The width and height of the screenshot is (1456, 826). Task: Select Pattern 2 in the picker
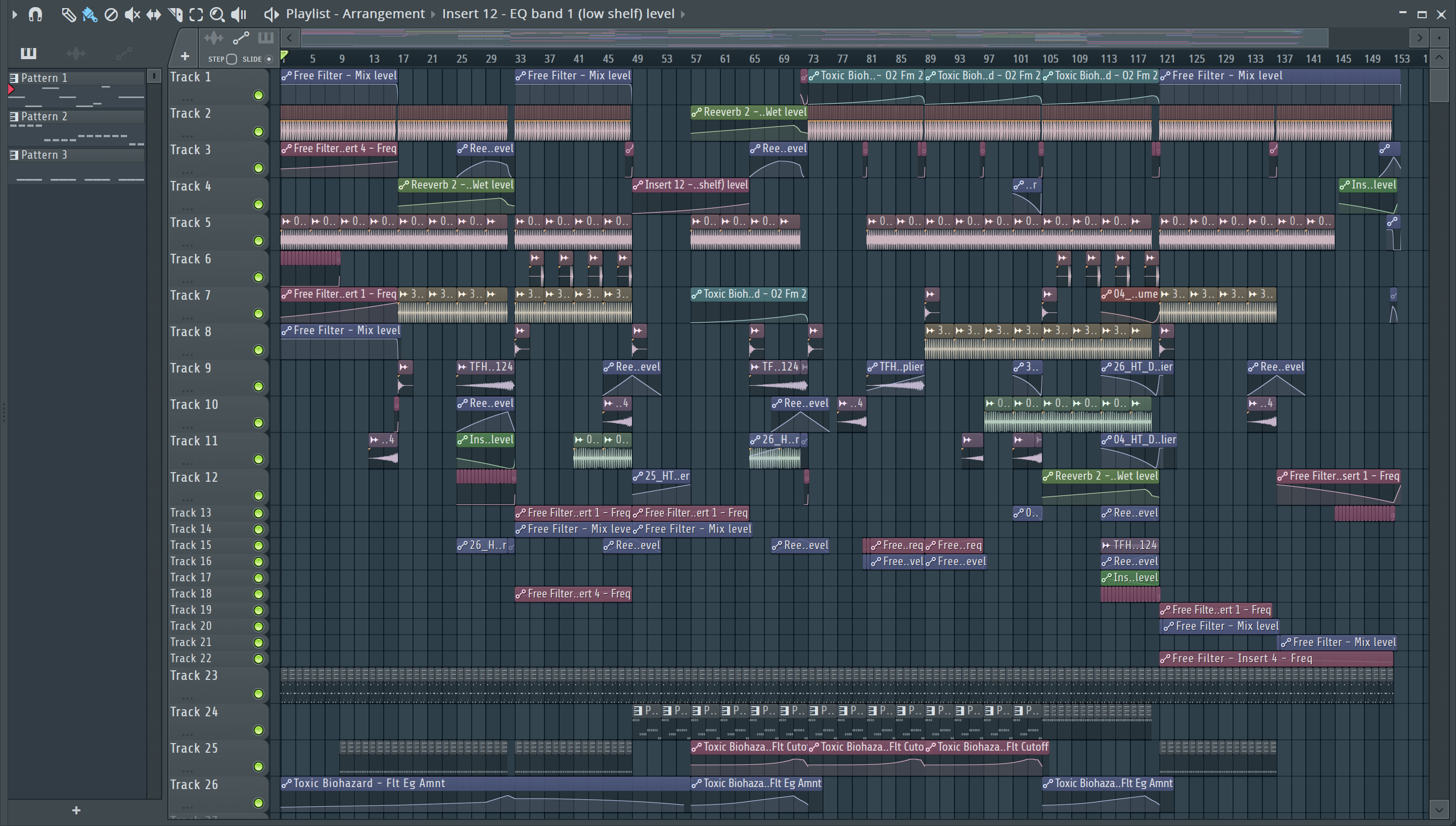pyautogui.click(x=44, y=116)
